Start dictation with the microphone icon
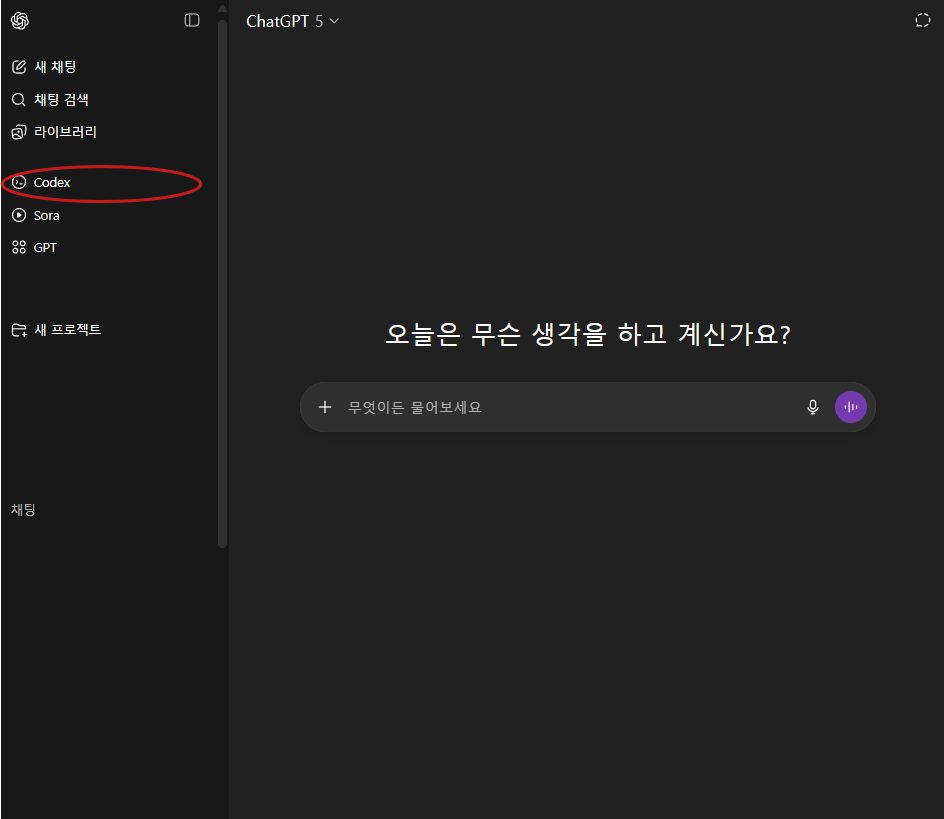This screenshot has height=819, width=944. click(x=813, y=407)
